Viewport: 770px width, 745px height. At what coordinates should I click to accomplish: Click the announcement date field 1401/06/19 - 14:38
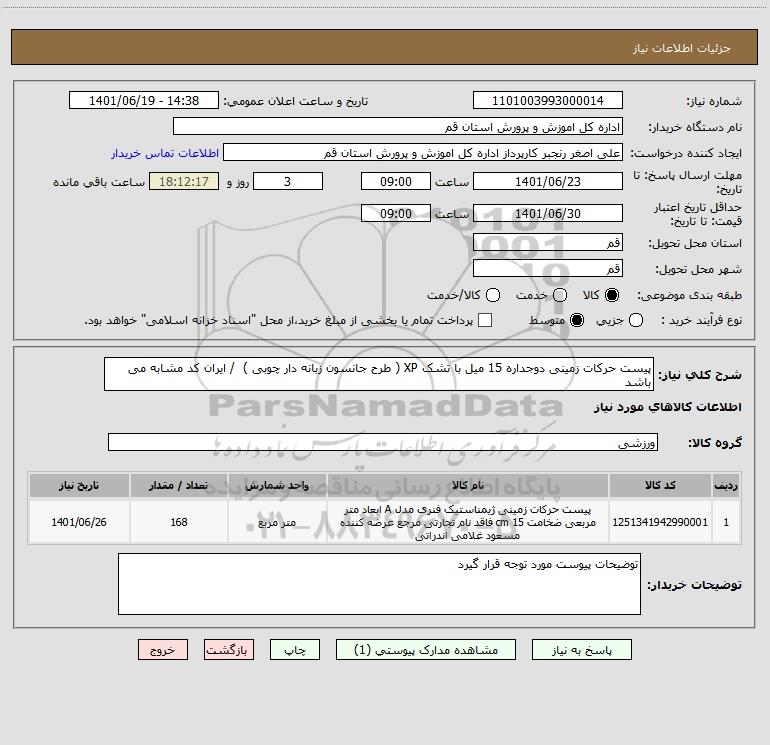pyautogui.click(x=144, y=100)
